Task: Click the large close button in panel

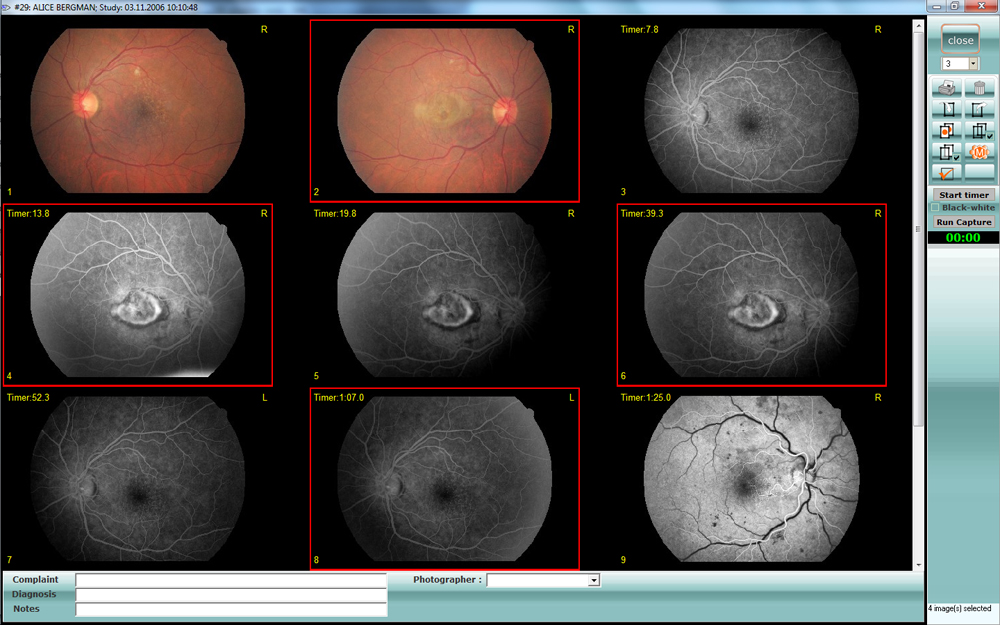Action: click(960, 40)
